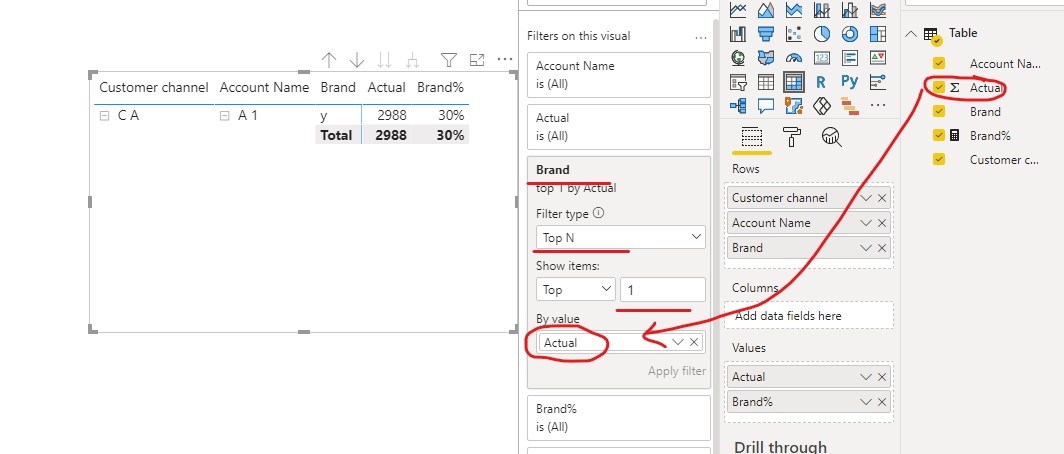1064x454 pixels.
Task: Open More options ellipsis on the visual
Action: [504, 60]
